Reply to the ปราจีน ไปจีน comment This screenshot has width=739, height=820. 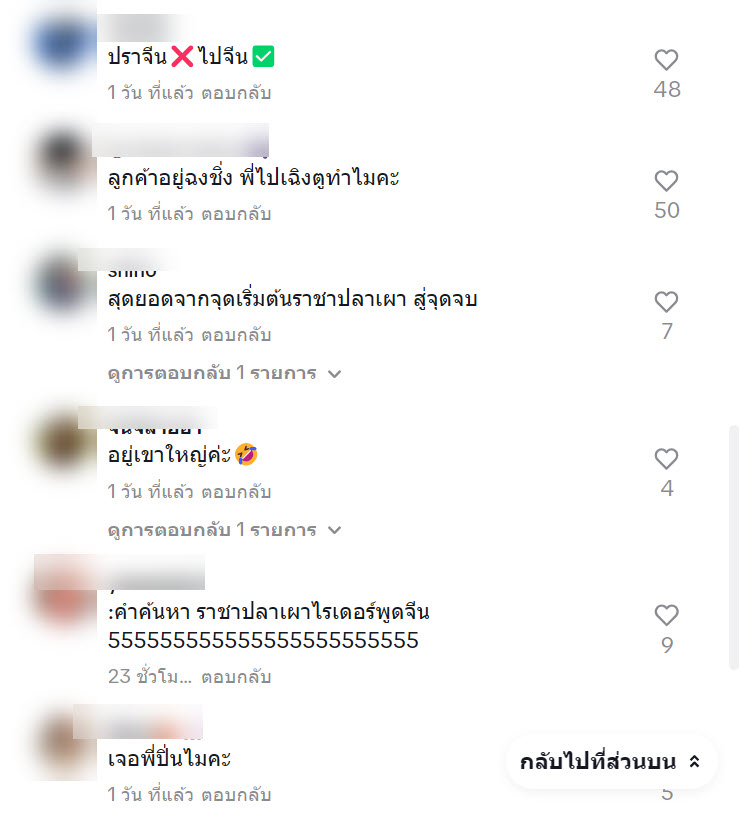coord(236,93)
